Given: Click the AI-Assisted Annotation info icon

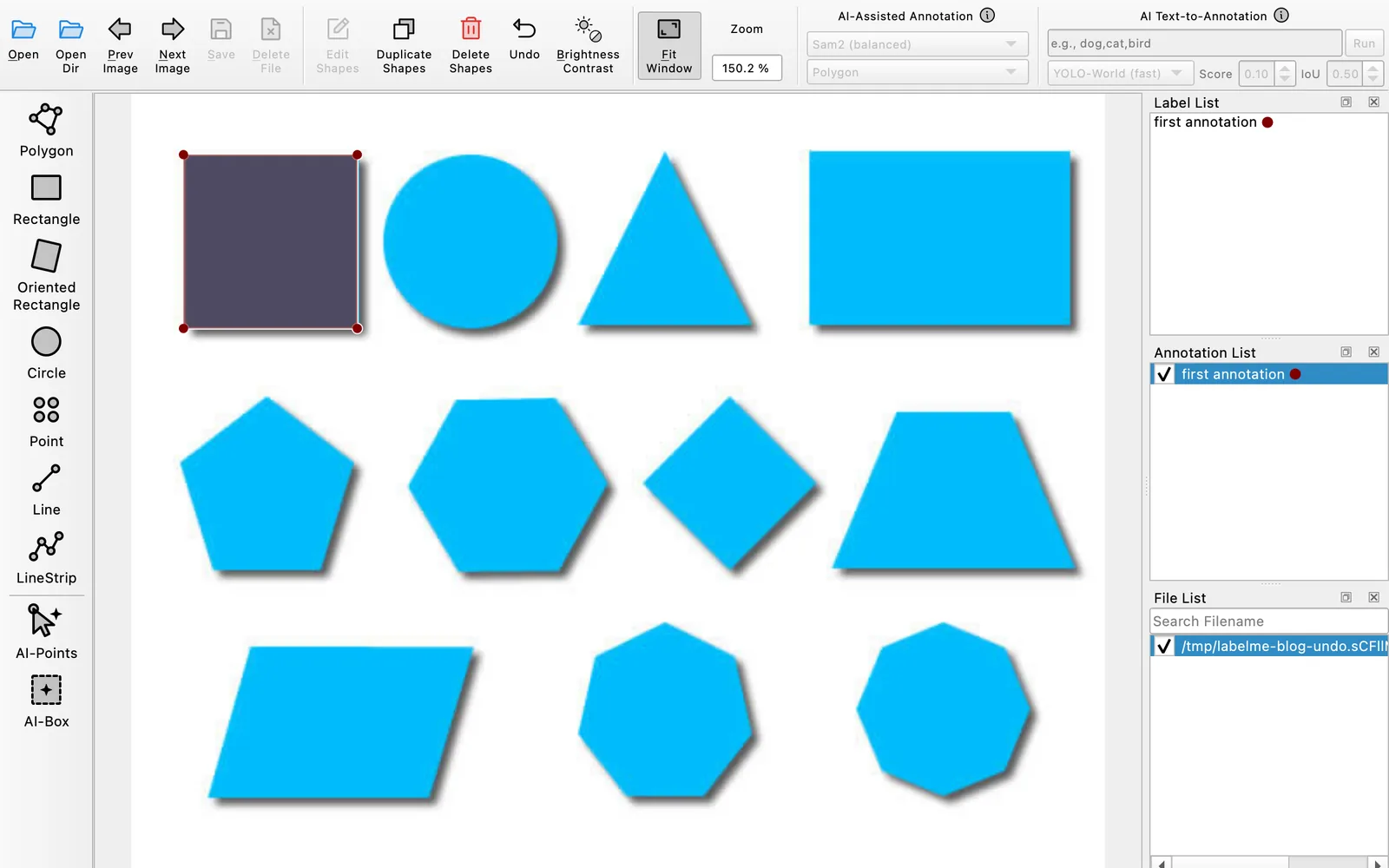Looking at the screenshot, I should [987, 15].
